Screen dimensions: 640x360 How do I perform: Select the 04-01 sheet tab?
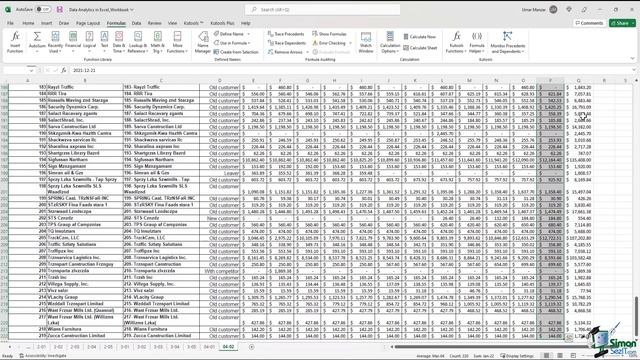point(209,347)
